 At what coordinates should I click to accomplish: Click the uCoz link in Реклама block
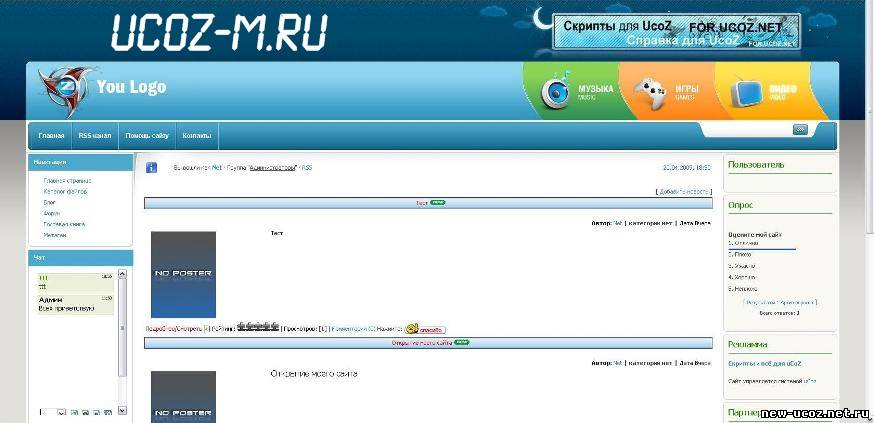(x=810, y=381)
